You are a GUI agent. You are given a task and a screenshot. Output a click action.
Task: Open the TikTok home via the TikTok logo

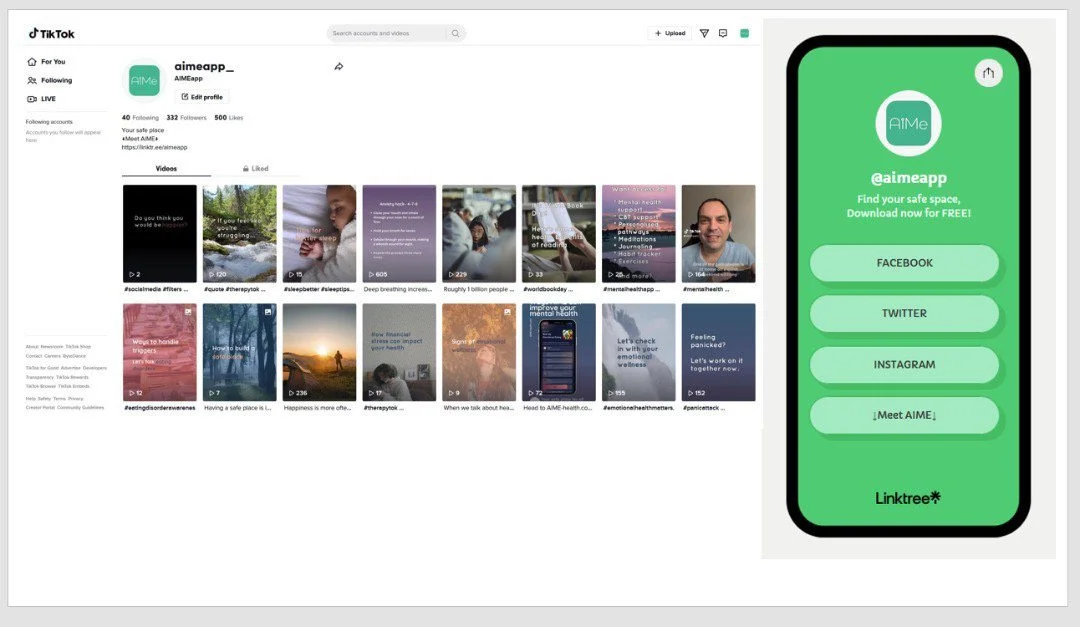55,32
